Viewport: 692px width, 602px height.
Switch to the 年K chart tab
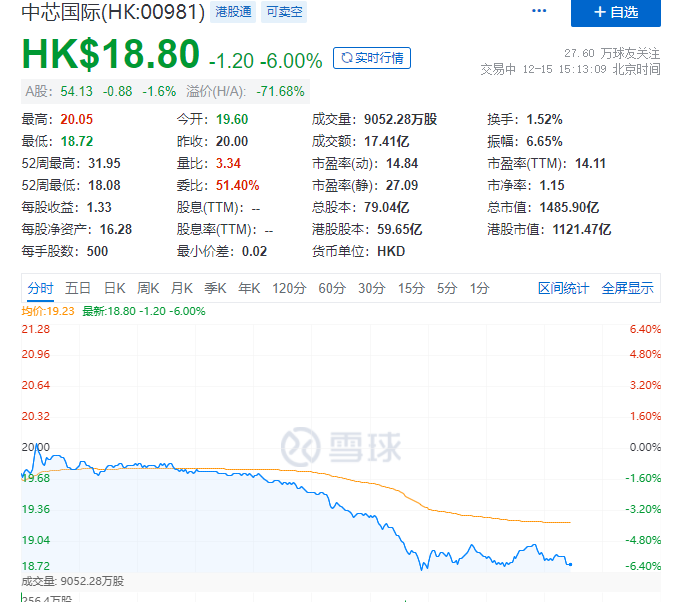[x=249, y=288]
